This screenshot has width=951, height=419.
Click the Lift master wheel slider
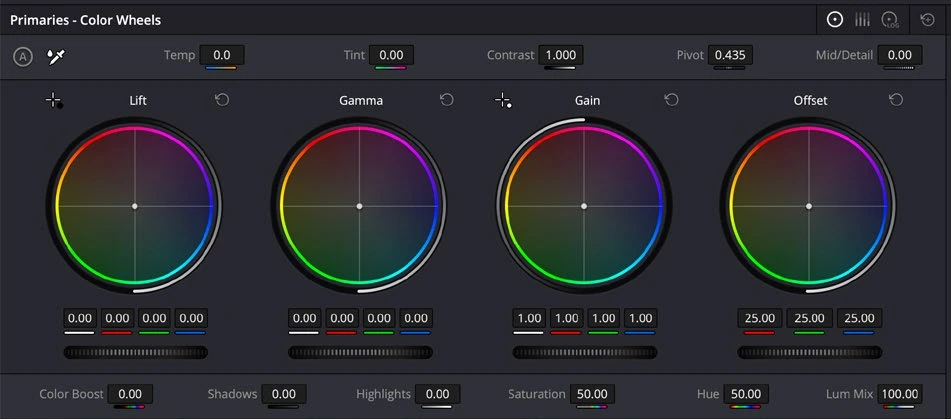pos(136,352)
